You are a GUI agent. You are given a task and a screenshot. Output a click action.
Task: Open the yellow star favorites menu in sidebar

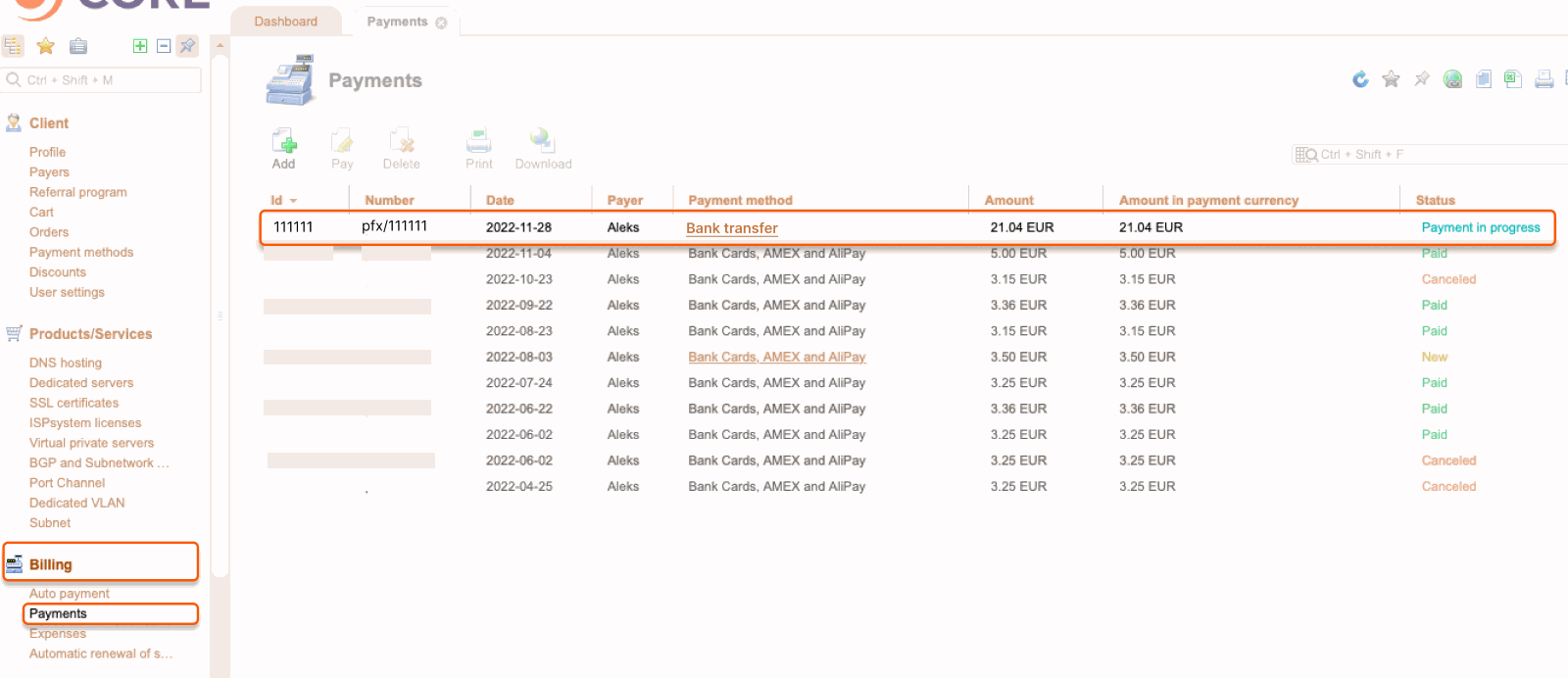tap(45, 46)
